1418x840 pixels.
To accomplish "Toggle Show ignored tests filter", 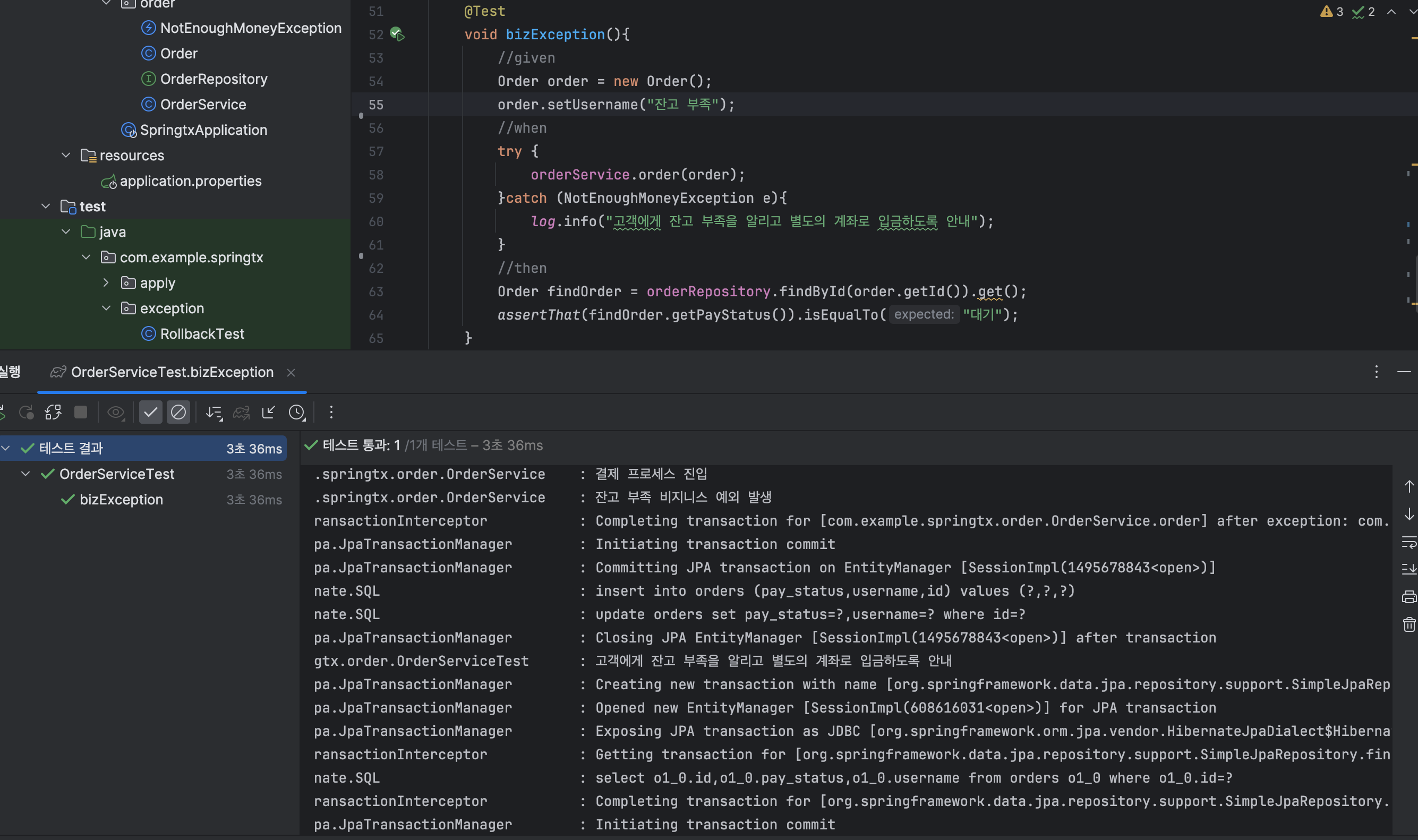I will 178,412.
